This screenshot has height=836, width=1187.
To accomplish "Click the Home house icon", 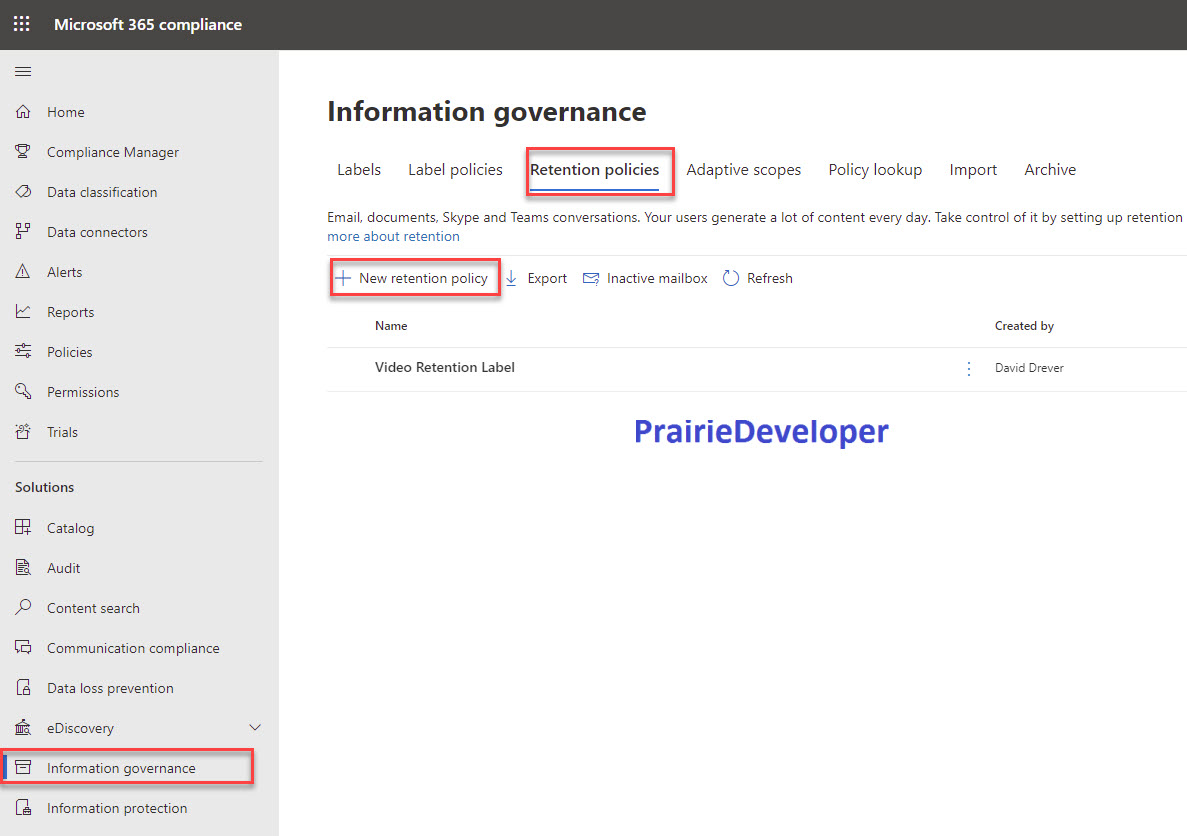I will point(23,112).
